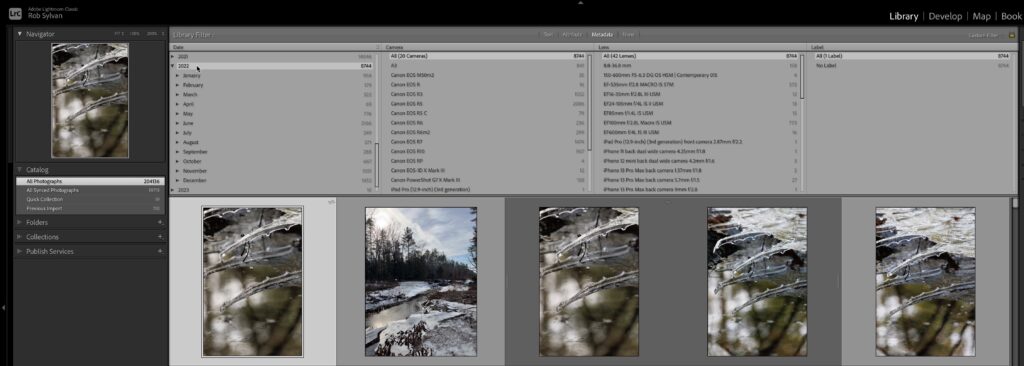The image size is (1024, 366).
Task: Click the filter lock icon beside Custom Filter
Action: [1012, 35]
